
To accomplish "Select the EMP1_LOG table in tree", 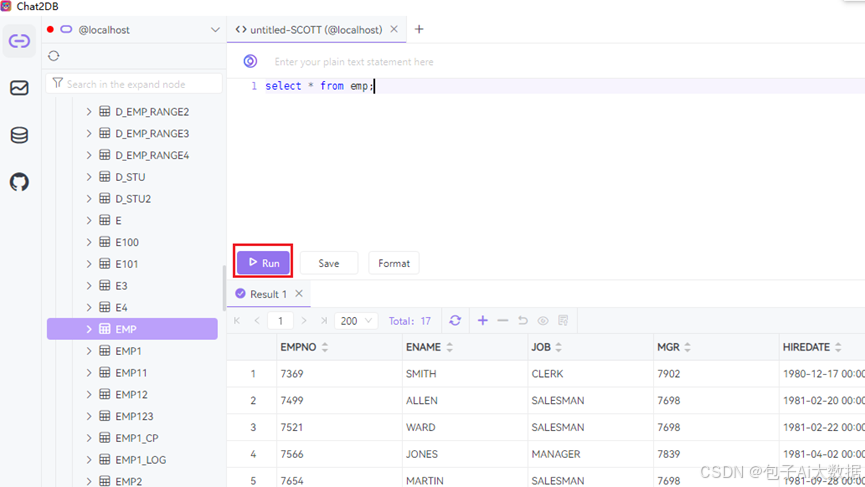I will (x=141, y=459).
